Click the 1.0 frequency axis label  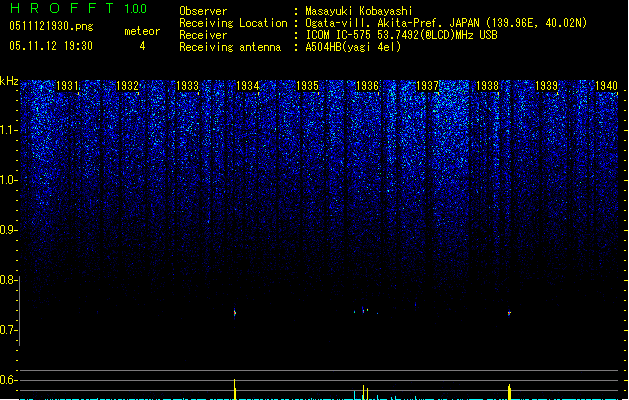tap(8, 180)
